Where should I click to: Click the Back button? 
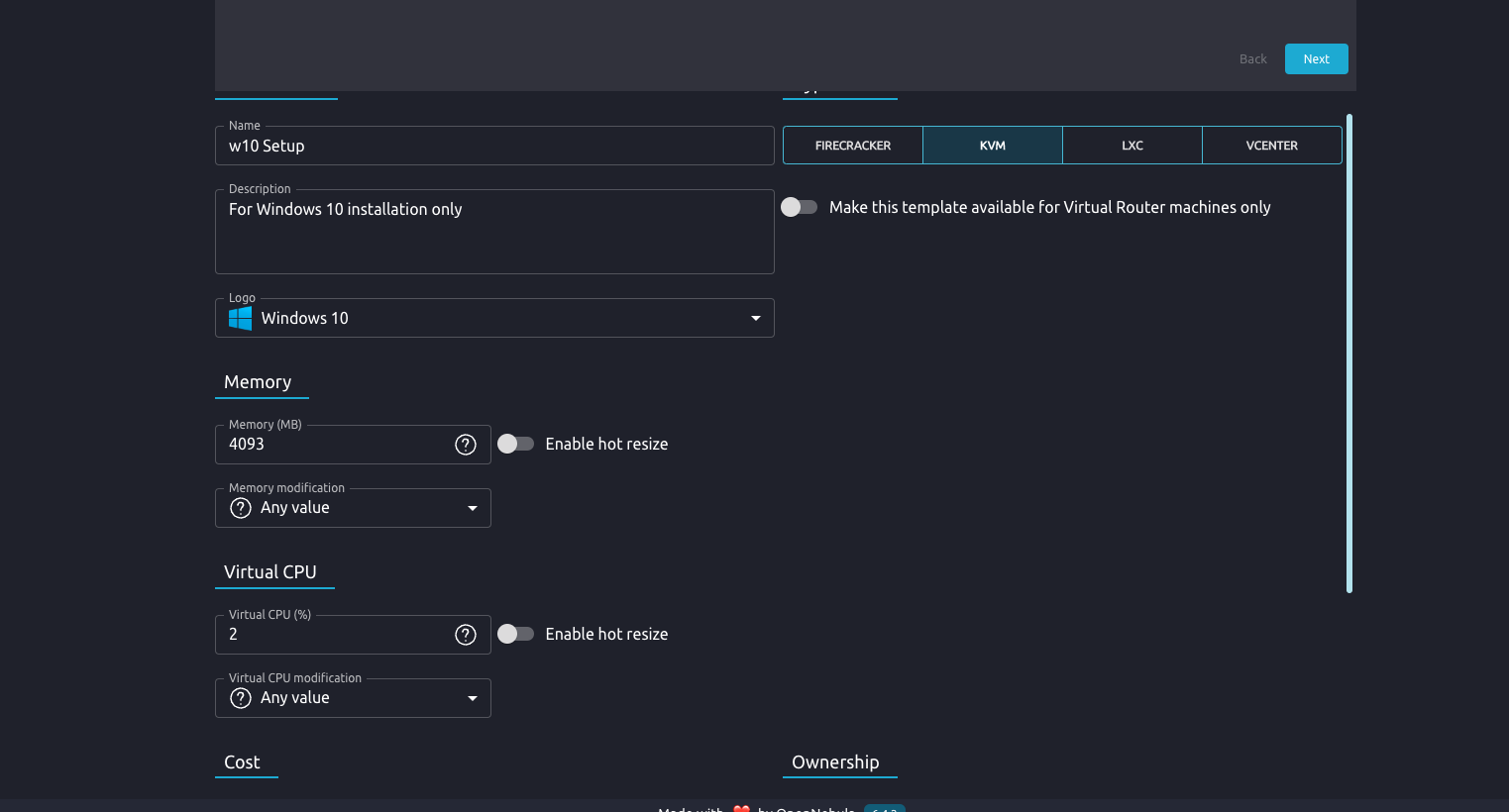point(1252,58)
